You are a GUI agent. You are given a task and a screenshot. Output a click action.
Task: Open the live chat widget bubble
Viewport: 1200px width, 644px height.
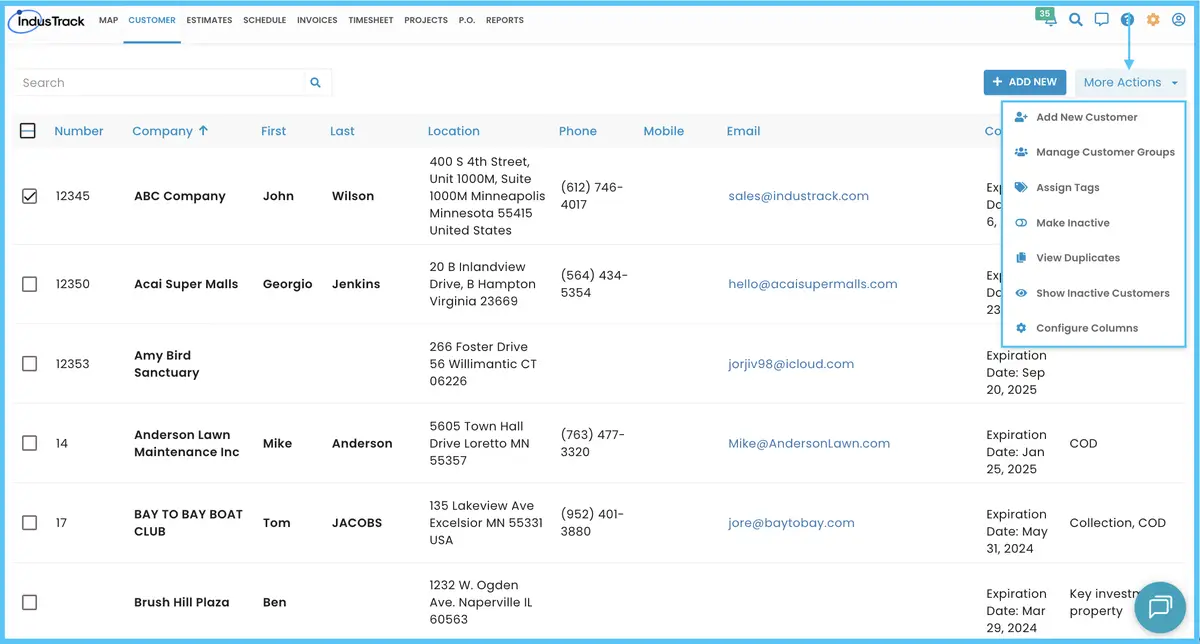1160,607
